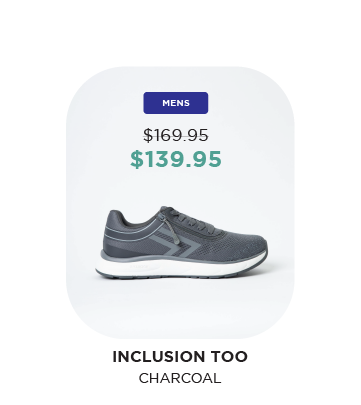Click the zipper pull on the sneaker
The height and width of the screenshot is (405, 361).
pos(176,235)
